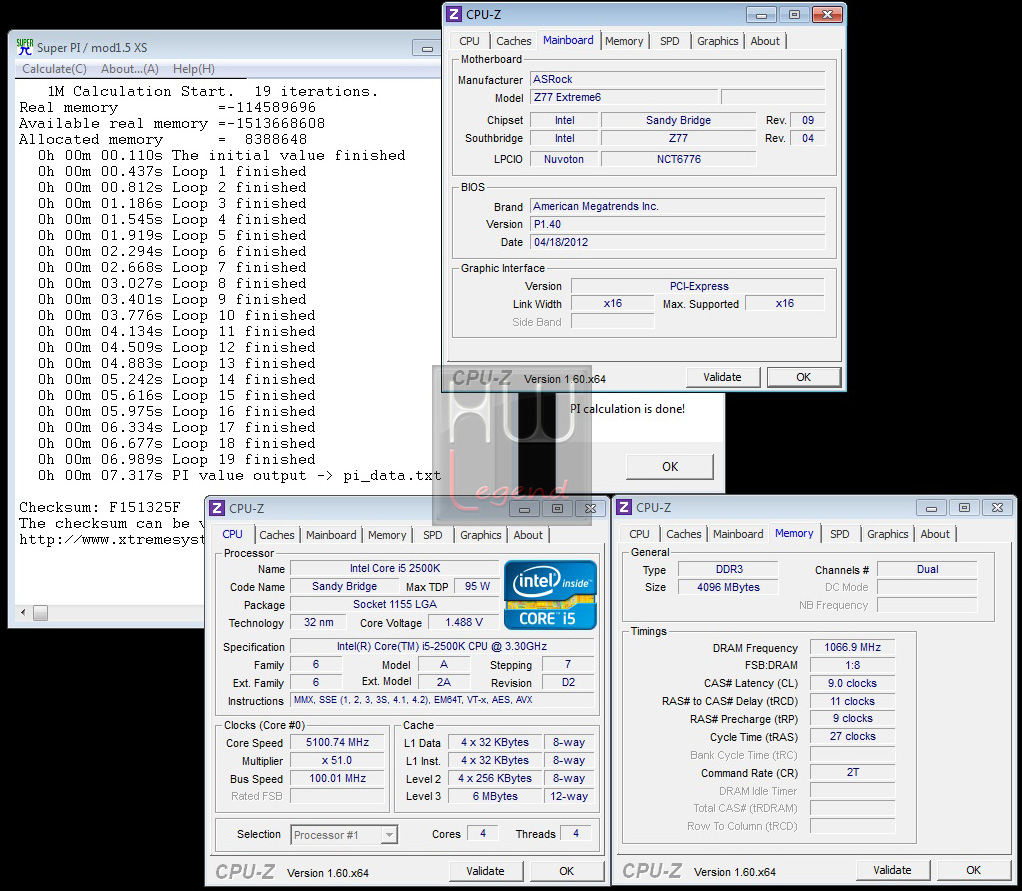Click the 'PI value output -> pi_data.txt' line
This screenshot has height=891, width=1022.
click(x=239, y=476)
